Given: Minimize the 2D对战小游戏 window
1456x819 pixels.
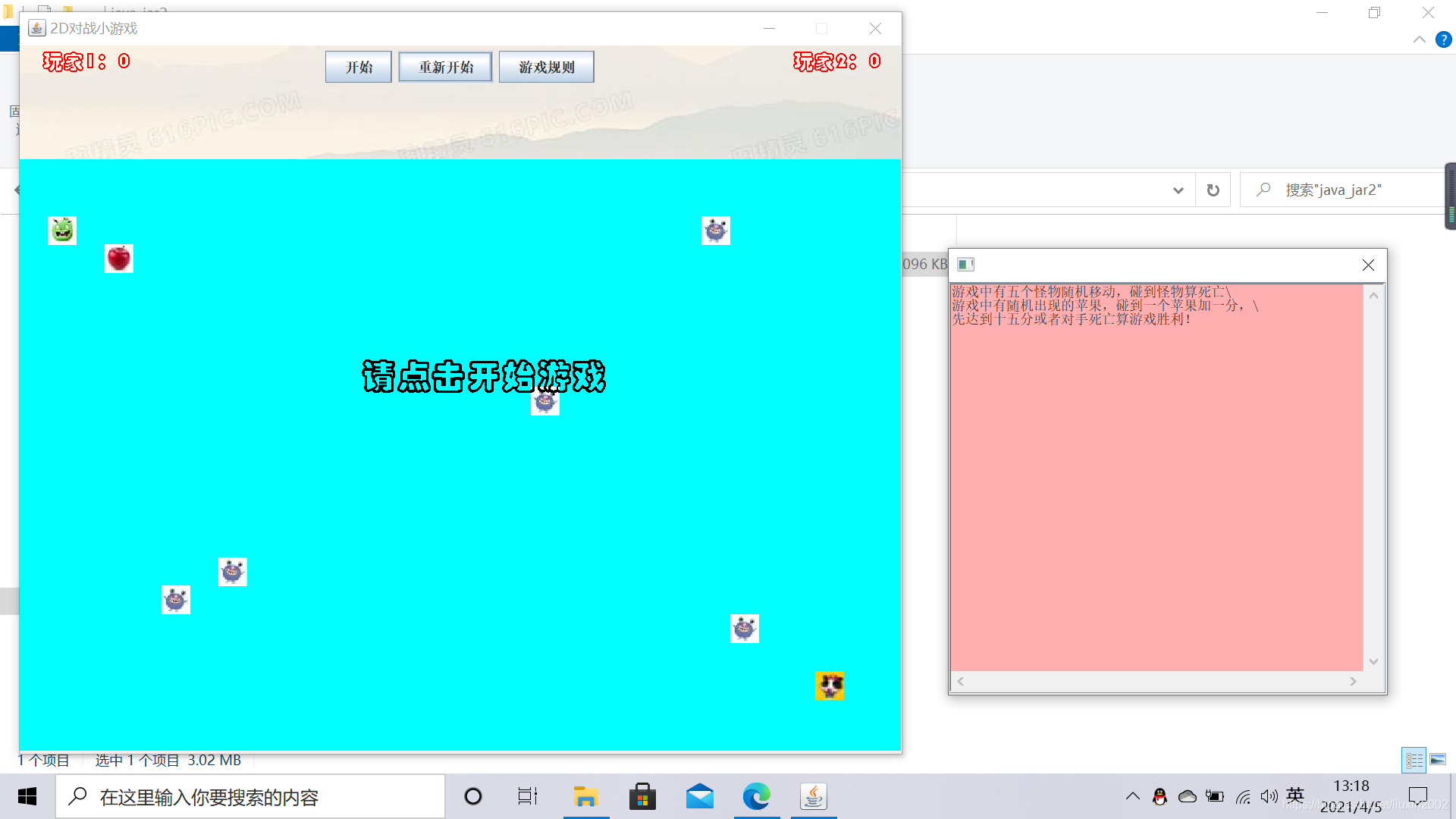Looking at the screenshot, I should tap(769, 28).
